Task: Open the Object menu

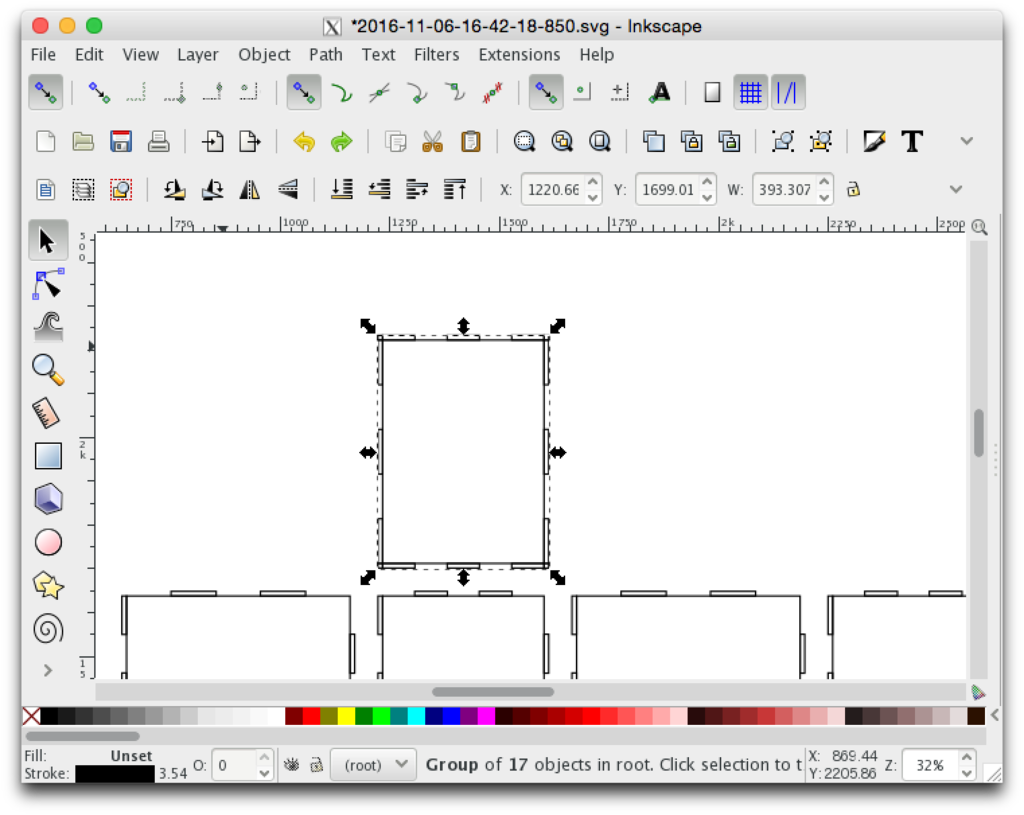Action: pos(264,54)
